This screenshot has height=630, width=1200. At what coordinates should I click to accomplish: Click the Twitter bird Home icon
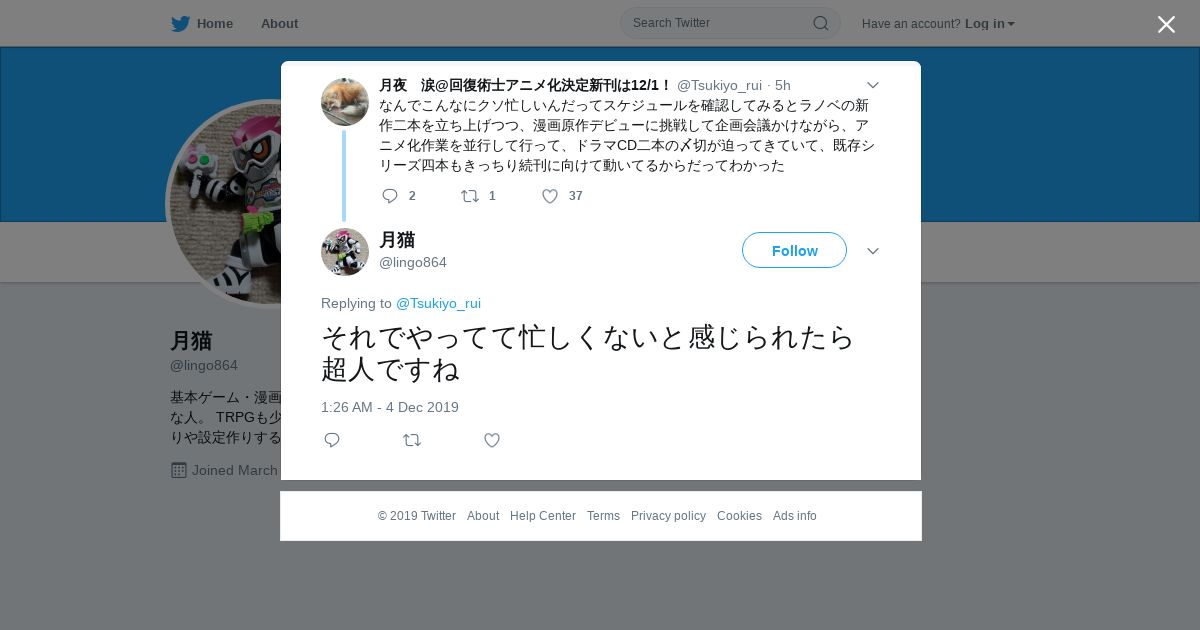coord(180,23)
